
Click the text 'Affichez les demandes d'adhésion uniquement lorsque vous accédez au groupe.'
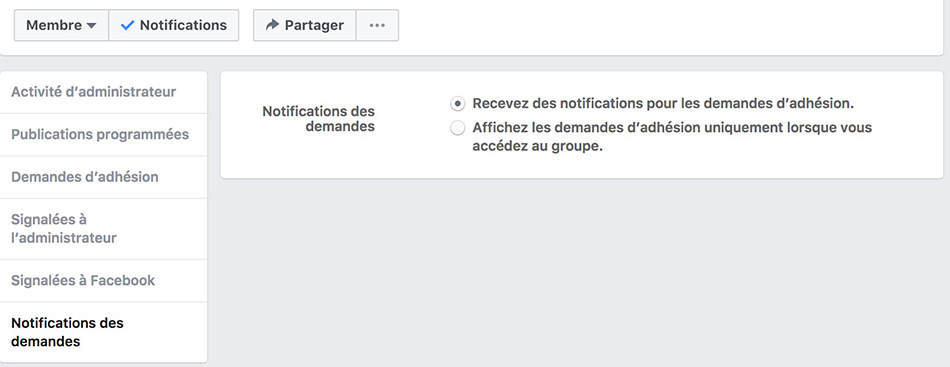(x=673, y=137)
